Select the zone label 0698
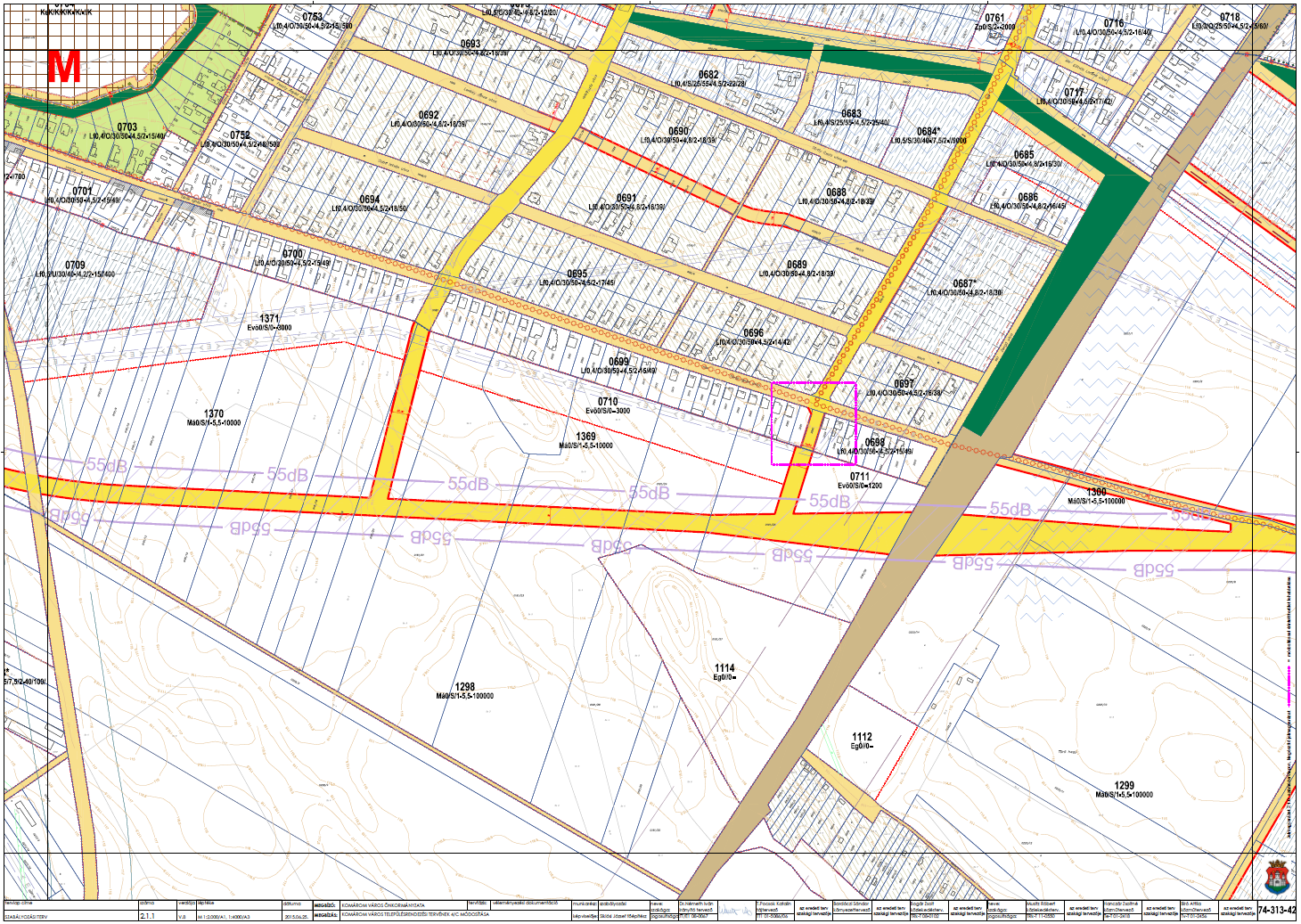Viewport: 1301px width, 924px height. click(875, 442)
